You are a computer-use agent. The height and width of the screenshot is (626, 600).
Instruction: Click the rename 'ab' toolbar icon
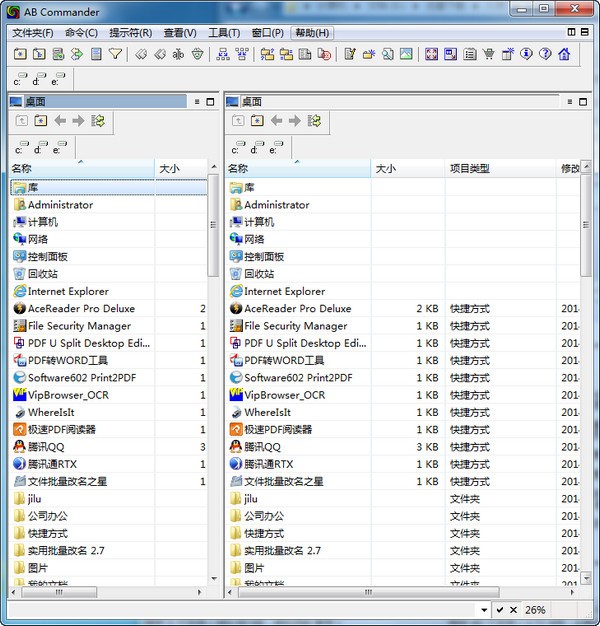click(178, 53)
